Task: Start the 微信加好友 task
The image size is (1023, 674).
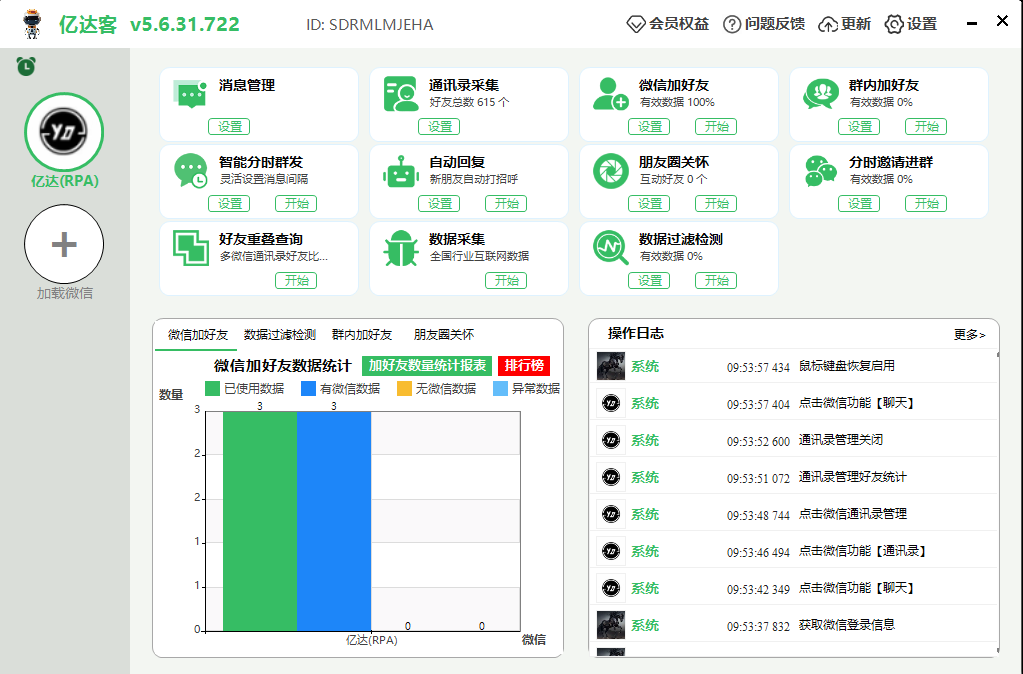Action: (716, 127)
